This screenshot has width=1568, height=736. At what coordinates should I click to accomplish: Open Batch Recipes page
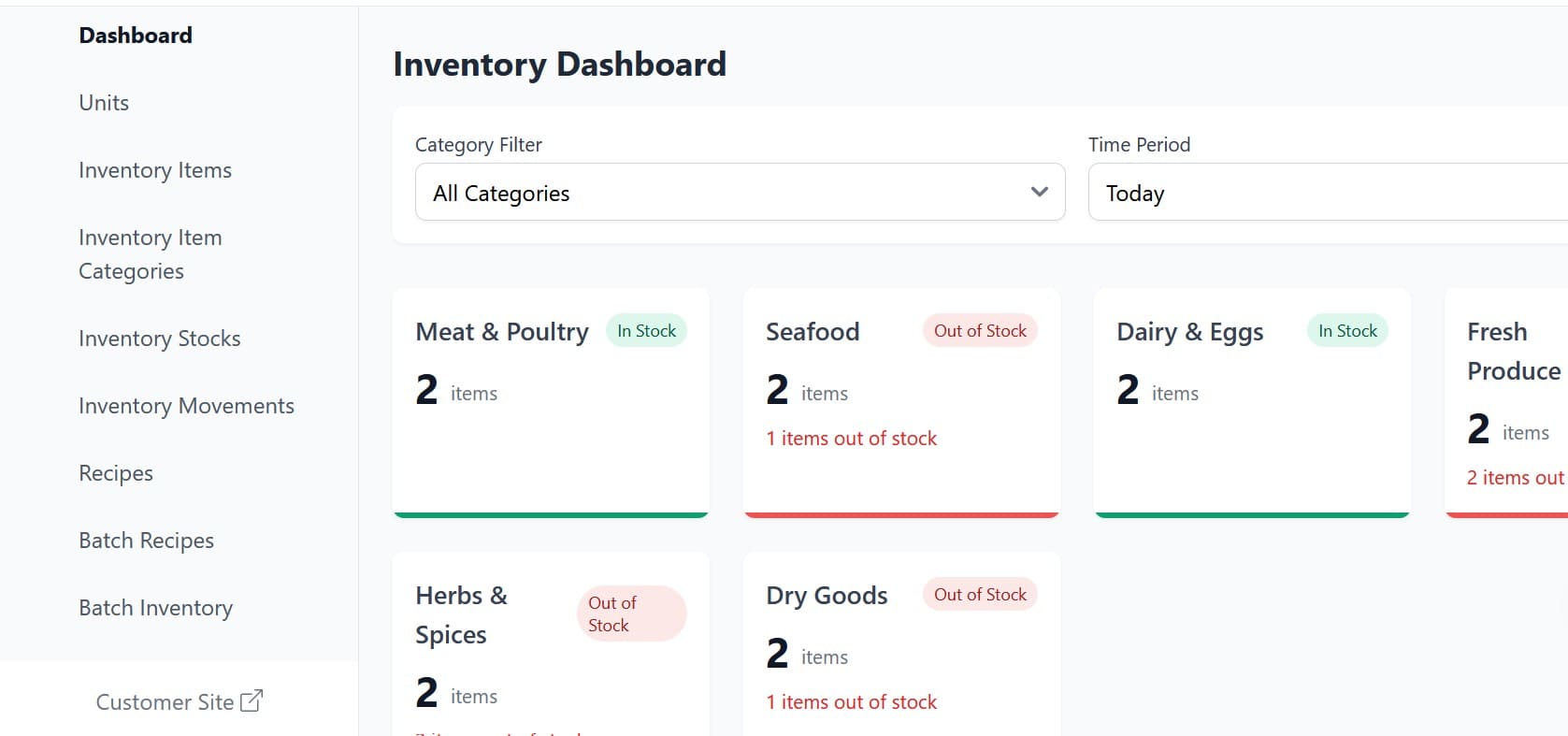click(147, 541)
